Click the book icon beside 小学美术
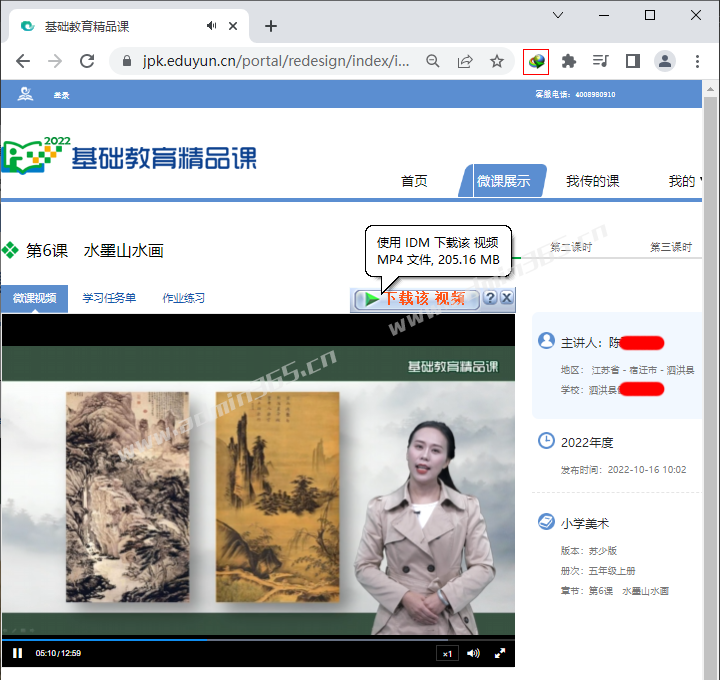The width and height of the screenshot is (720, 680). [x=546, y=522]
